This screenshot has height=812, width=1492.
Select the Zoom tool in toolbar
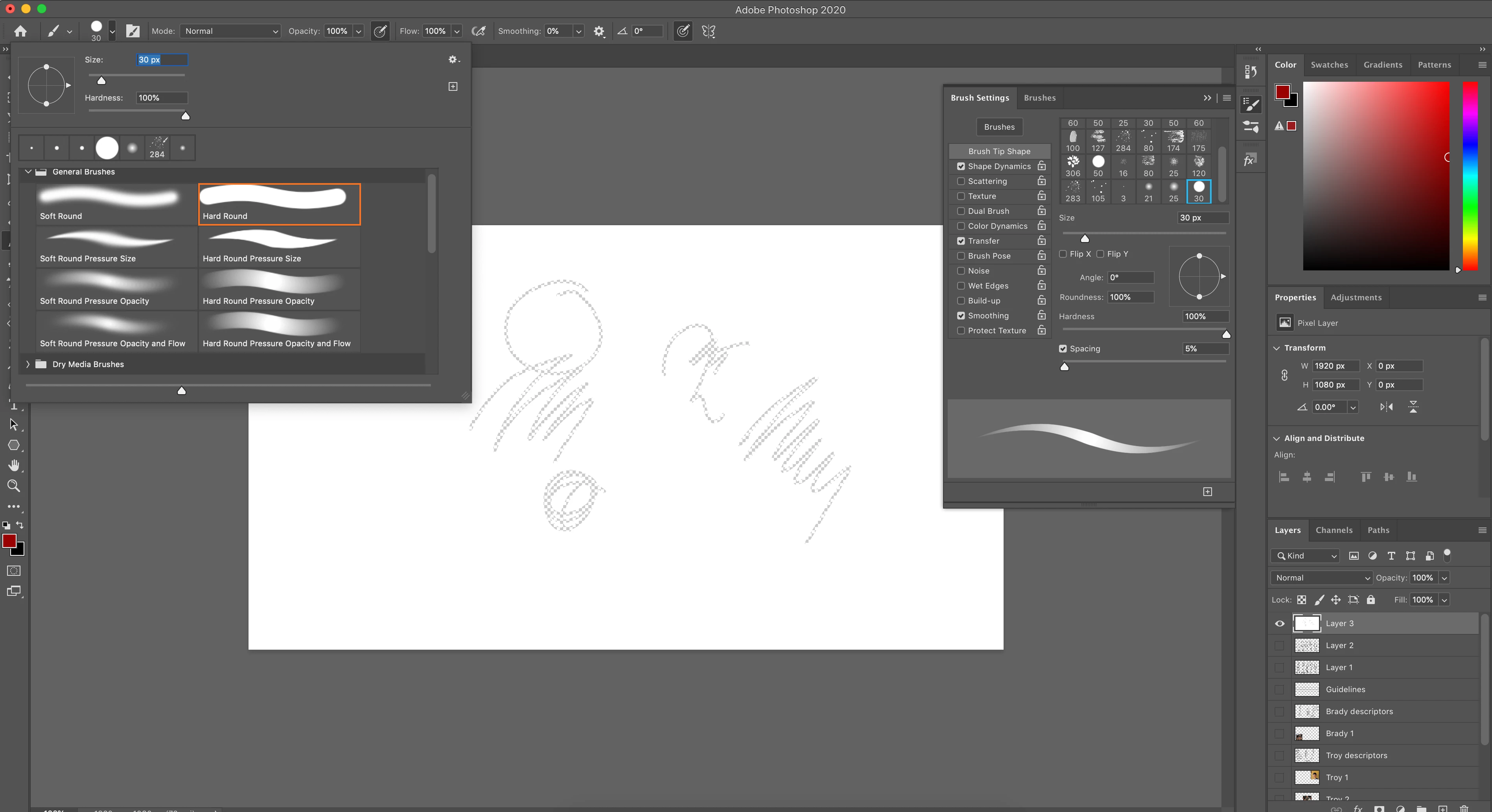(14, 486)
